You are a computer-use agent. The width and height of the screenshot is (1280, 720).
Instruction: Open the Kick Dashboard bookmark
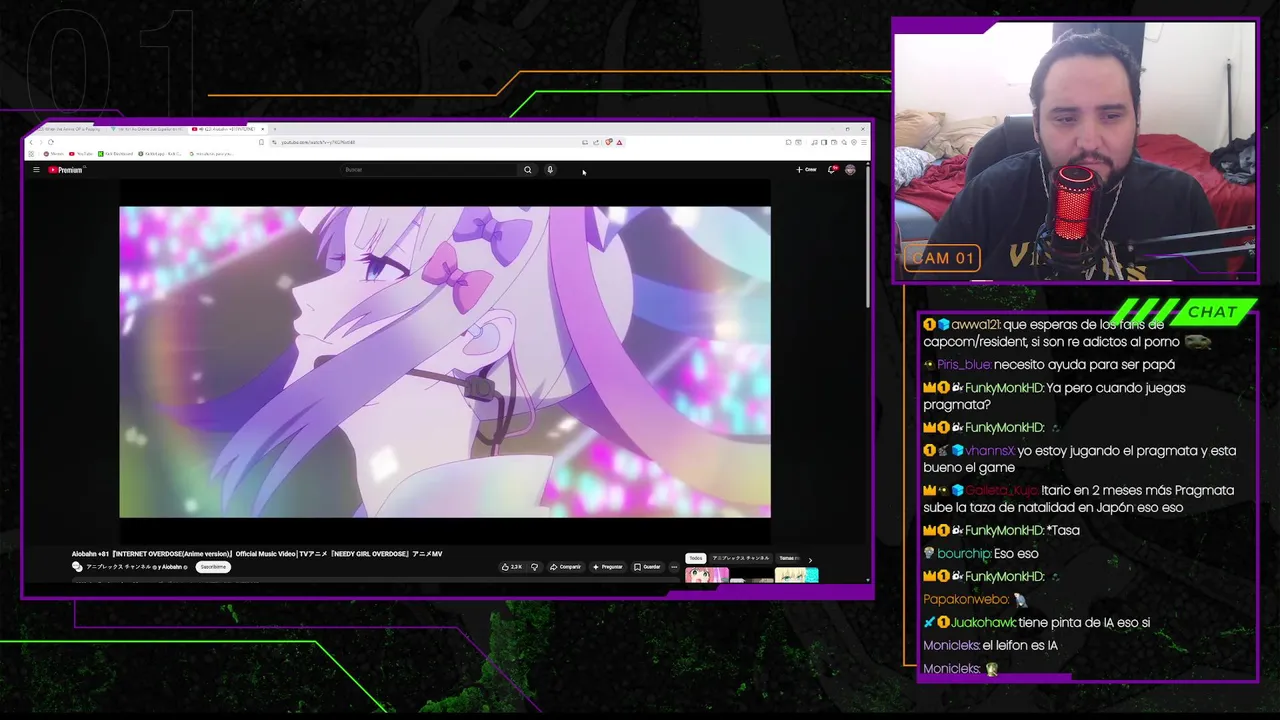(116, 154)
